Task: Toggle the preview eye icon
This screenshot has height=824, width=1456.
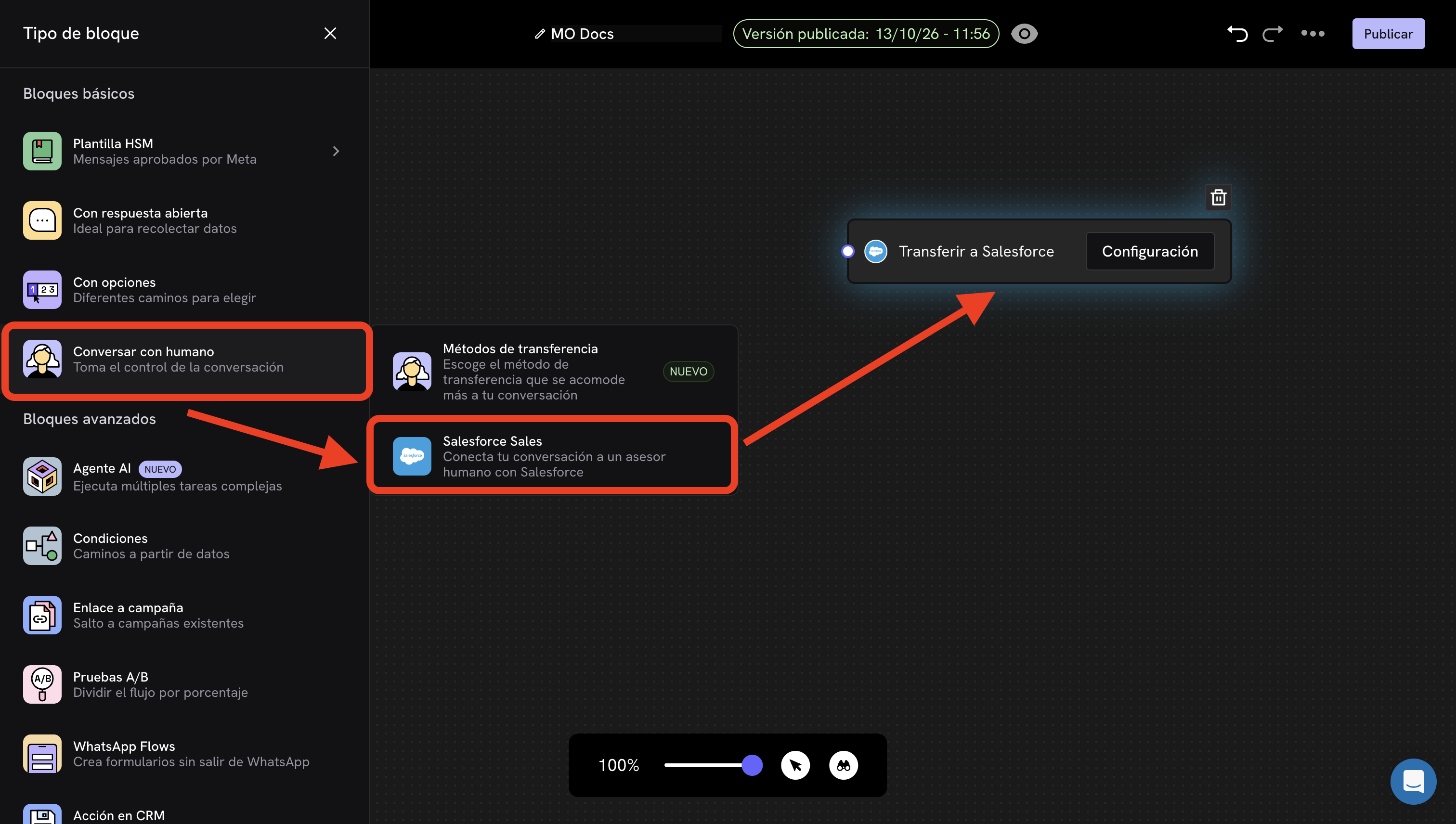Action: [1024, 34]
